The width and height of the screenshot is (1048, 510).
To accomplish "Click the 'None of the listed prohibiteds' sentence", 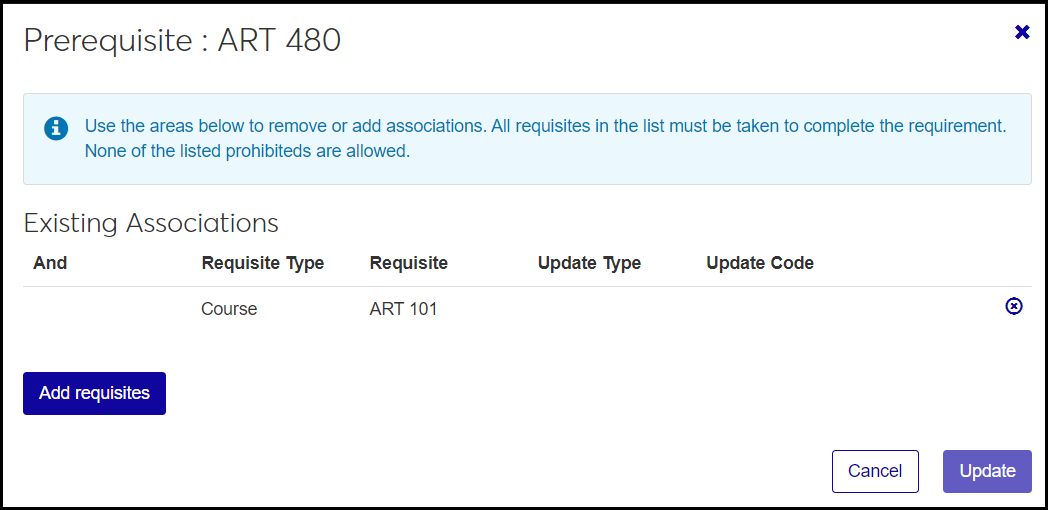I will [x=247, y=152].
